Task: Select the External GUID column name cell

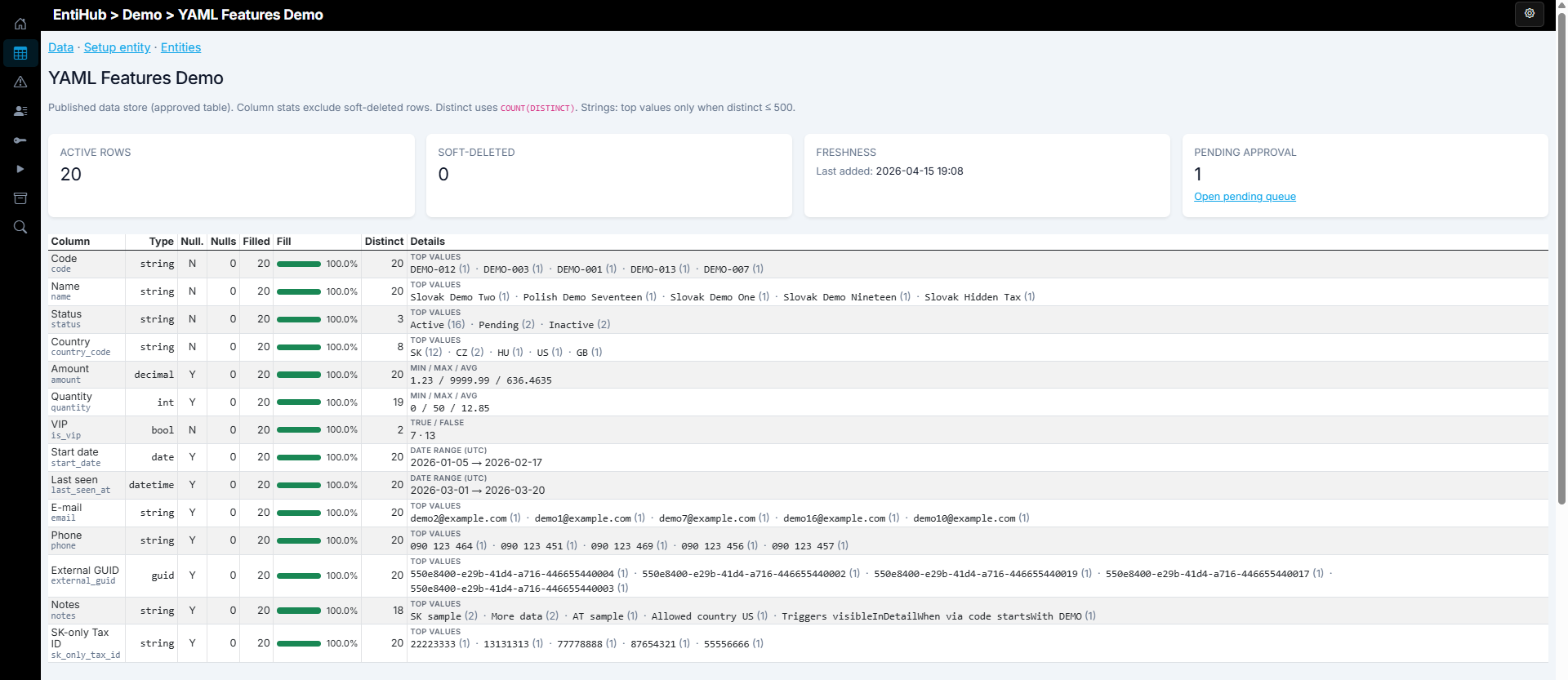Action: click(x=87, y=576)
